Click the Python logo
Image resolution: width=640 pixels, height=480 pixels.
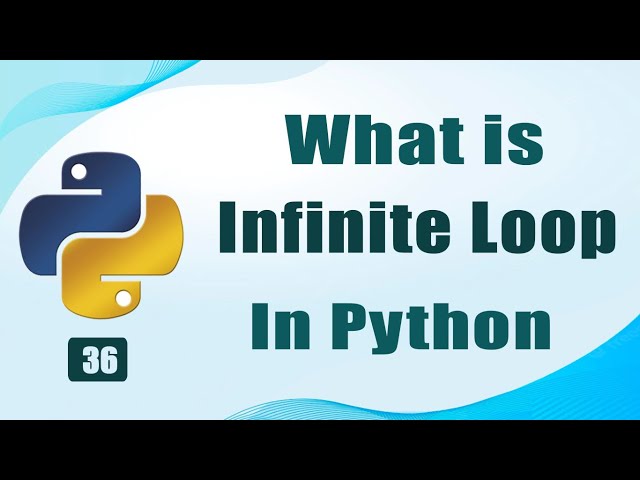click(x=101, y=236)
